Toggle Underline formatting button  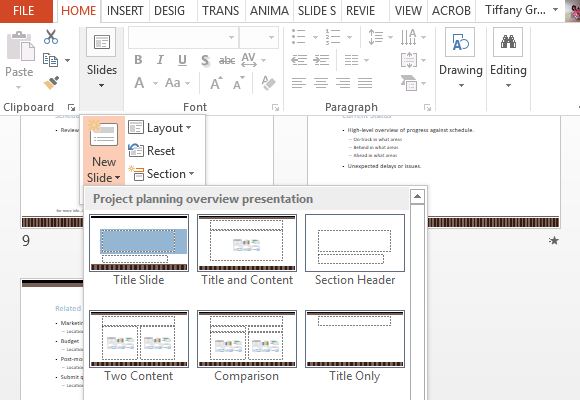pyautogui.click(x=182, y=60)
